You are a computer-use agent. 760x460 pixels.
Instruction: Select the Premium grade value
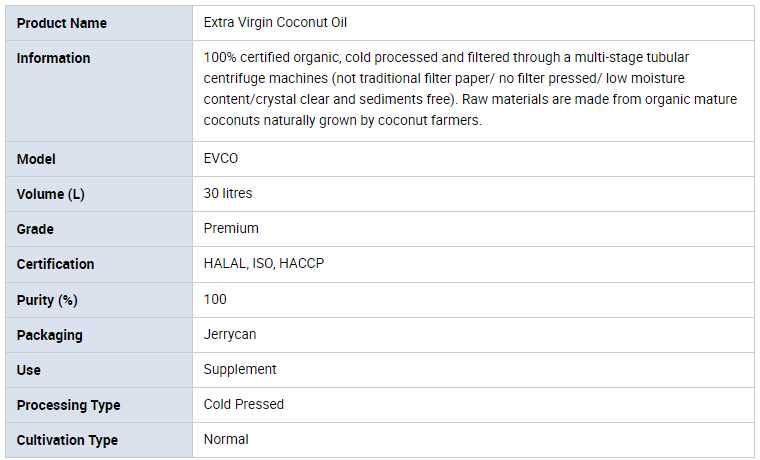(231, 229)
